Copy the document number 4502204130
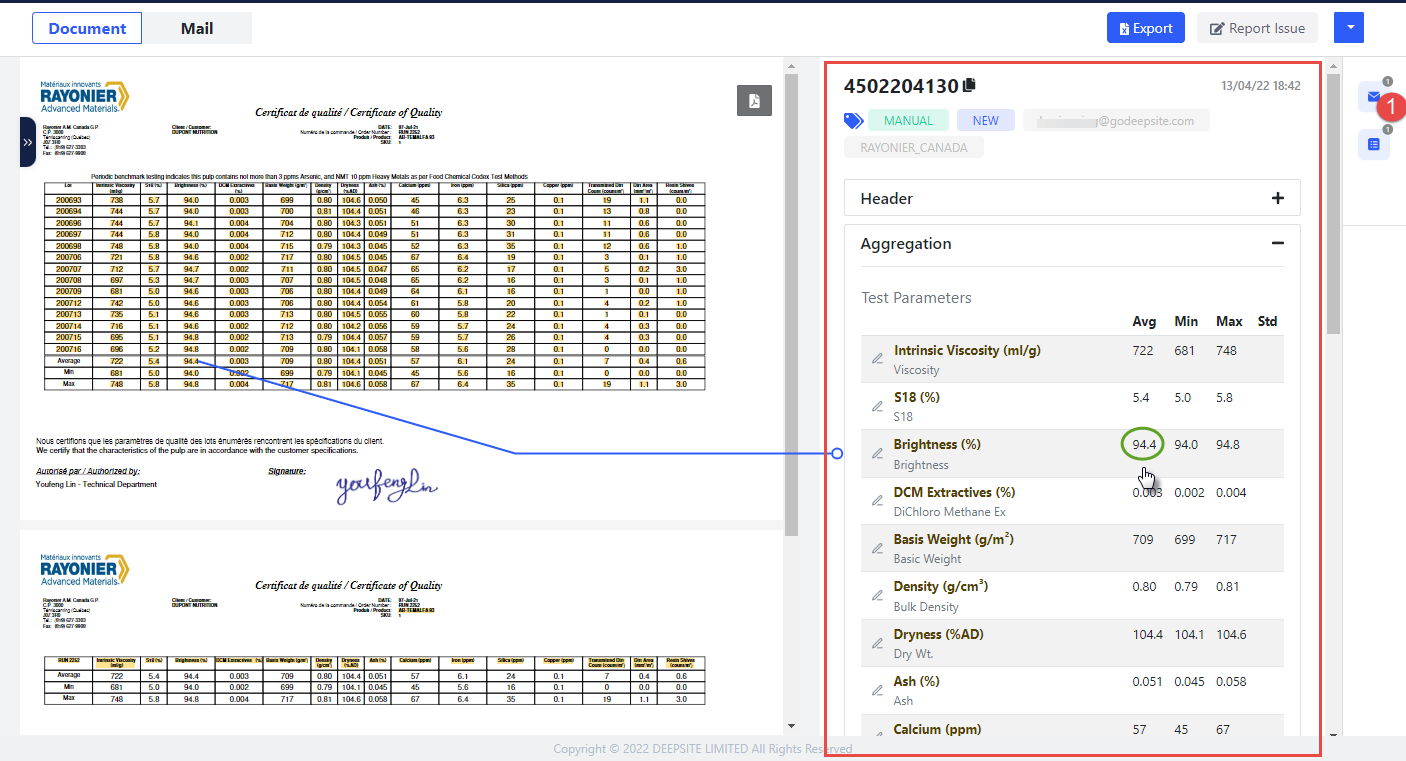This screenshot has height=761, width=1406. [x=969, y=86]
